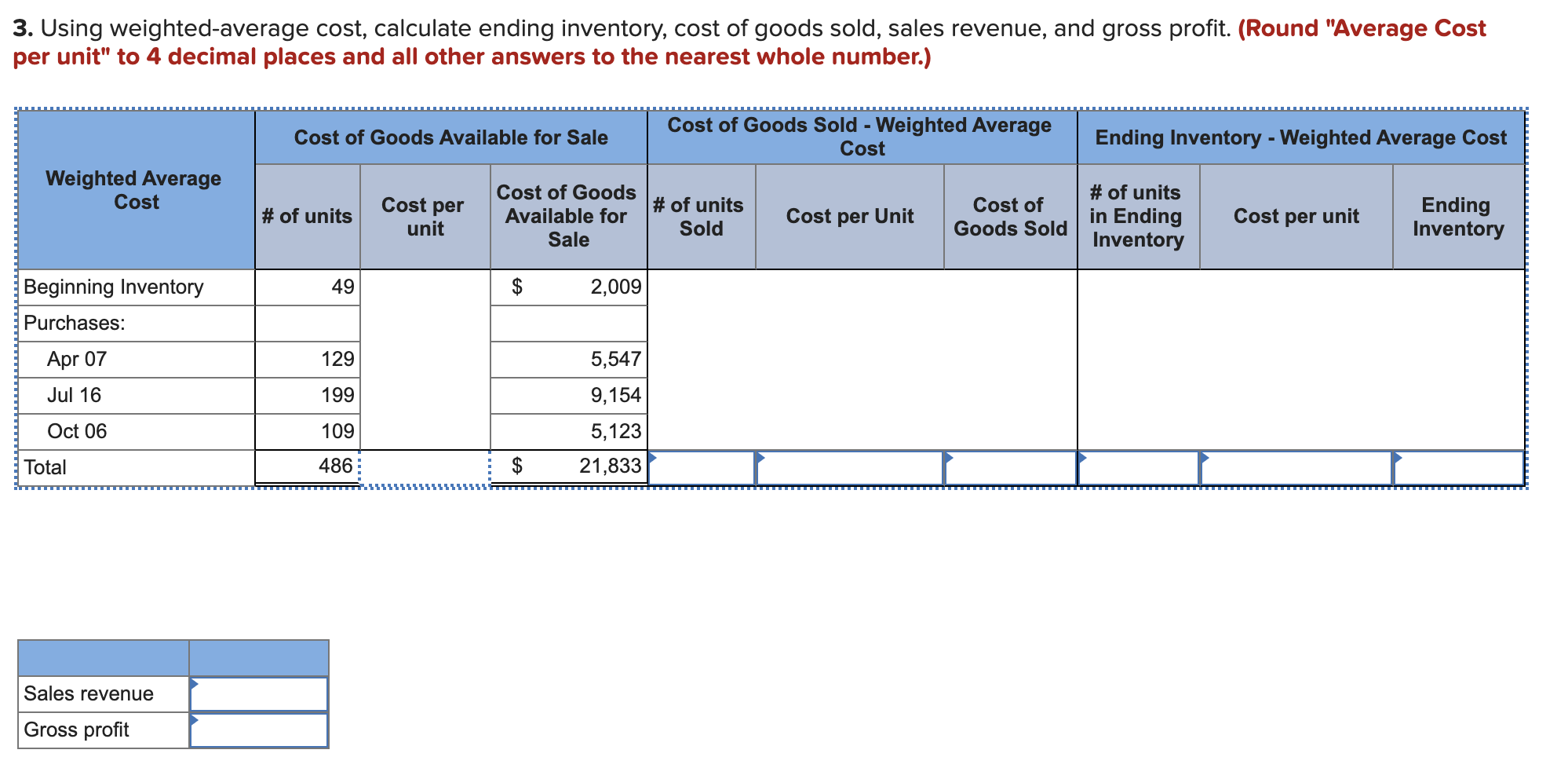Click the Apr 07 cost value '5,547'
This screenshot has width=1568, height=779.
click(x=569, y=360)
